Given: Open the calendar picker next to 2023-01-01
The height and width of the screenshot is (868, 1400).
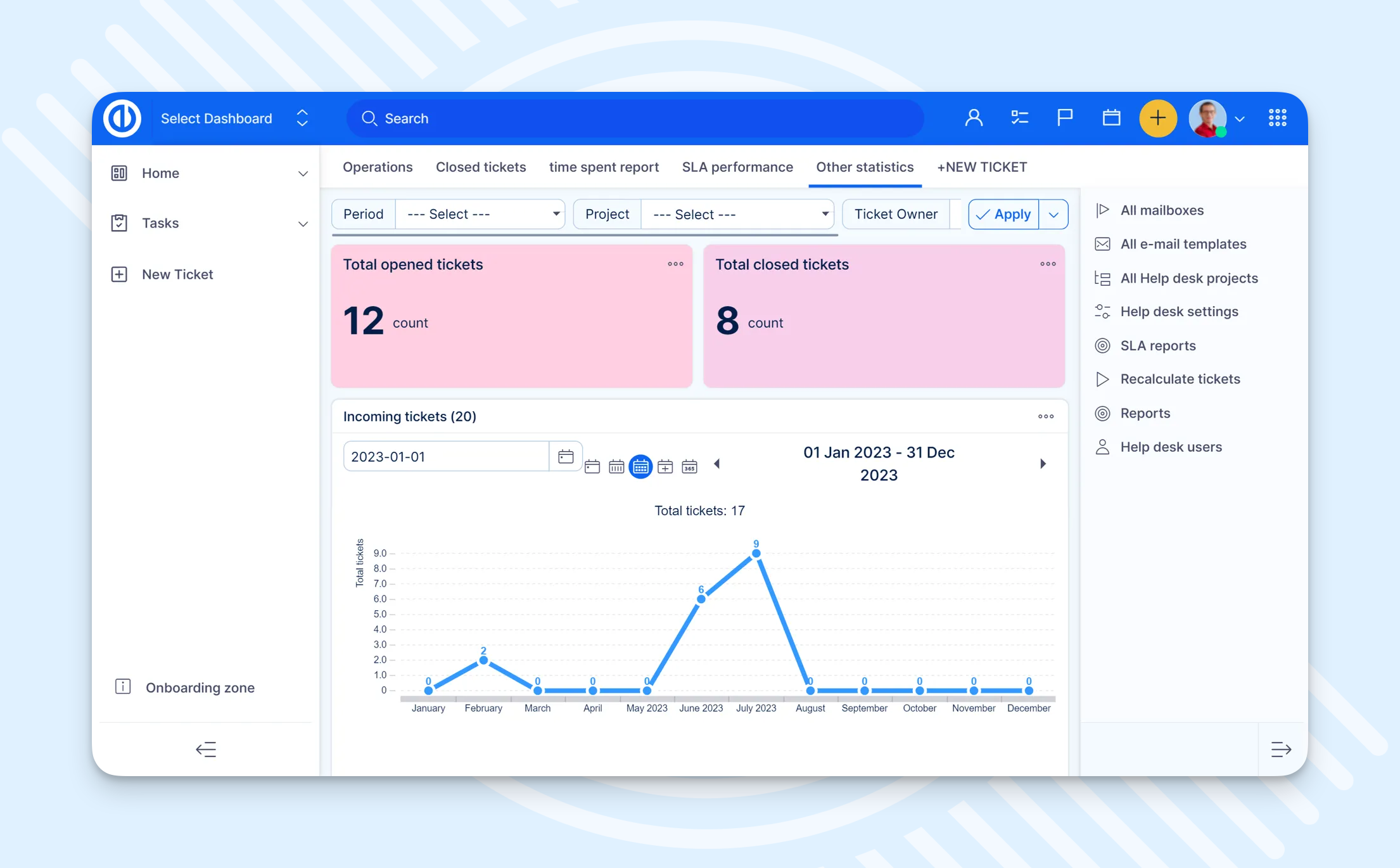Looking at the screenshot, I should [x=565, y=456].
